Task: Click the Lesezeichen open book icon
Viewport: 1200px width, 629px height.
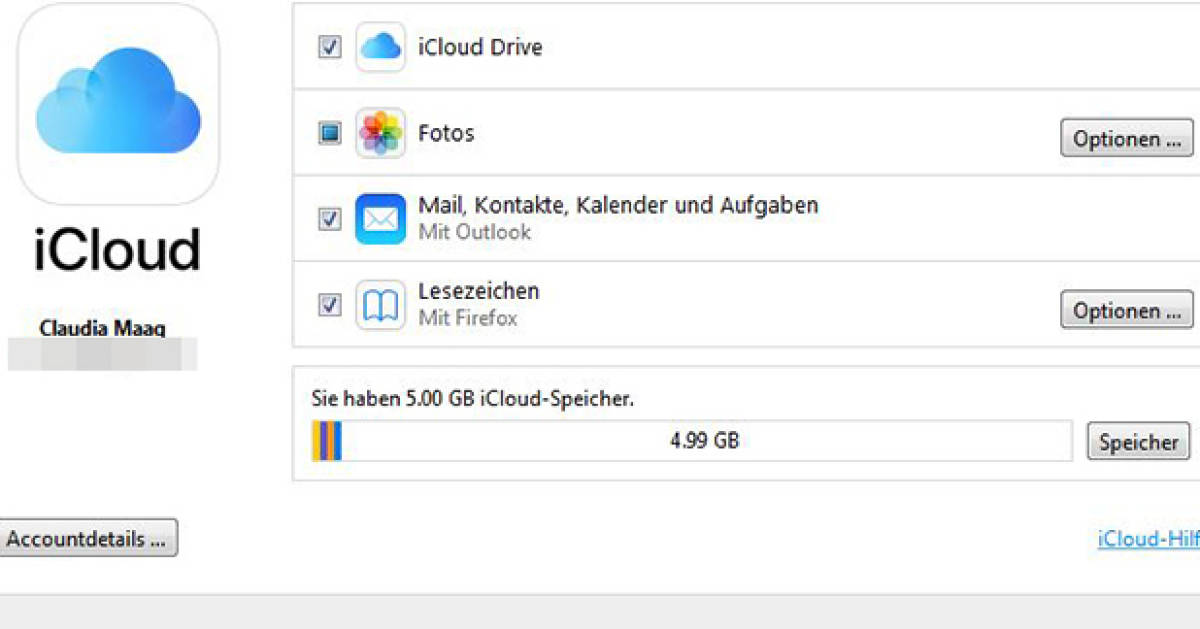Action: (380, 305)
